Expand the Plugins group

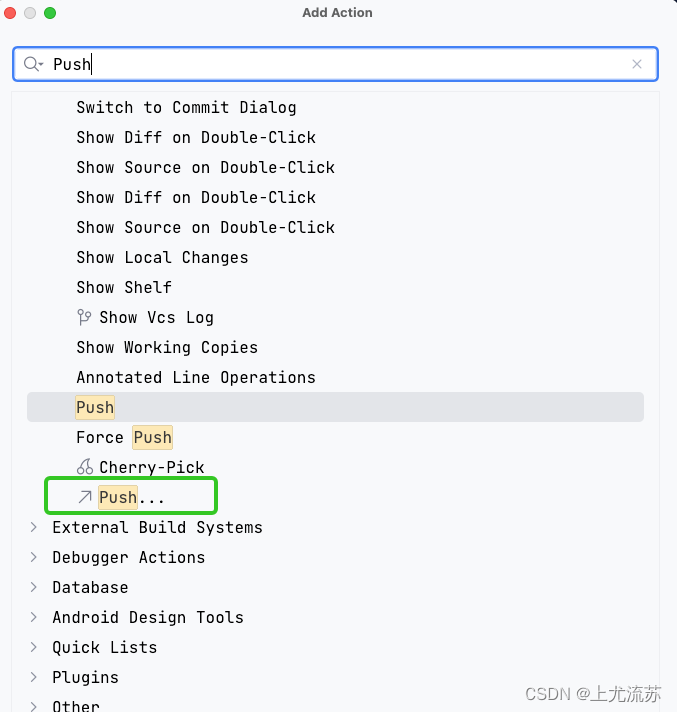point(33,677)
